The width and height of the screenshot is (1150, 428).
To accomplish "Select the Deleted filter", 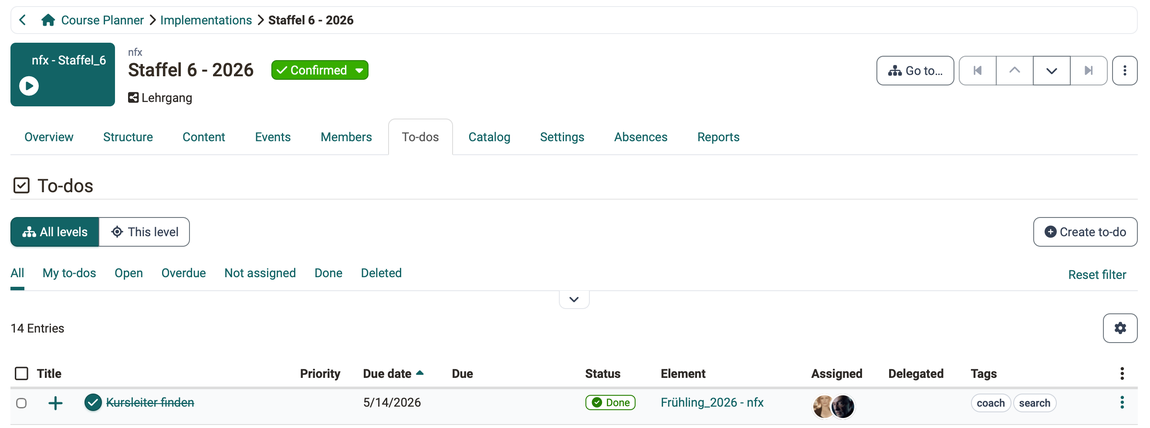I will click(381, 273).
